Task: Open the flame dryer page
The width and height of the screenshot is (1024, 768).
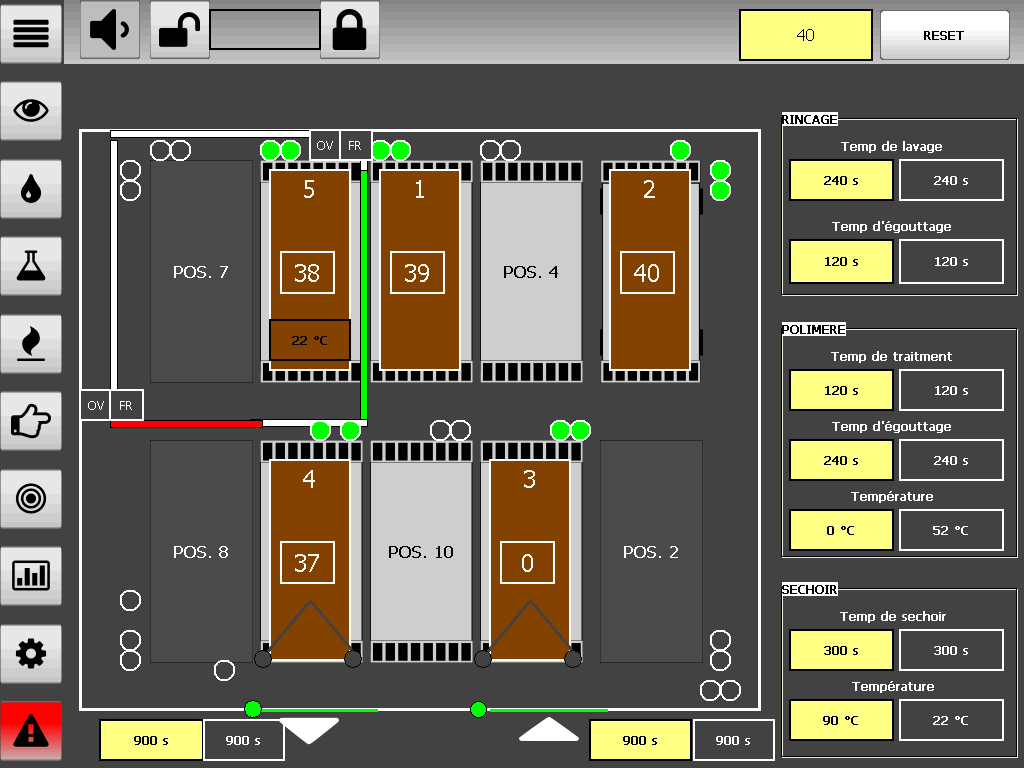Action: (31, 343)
